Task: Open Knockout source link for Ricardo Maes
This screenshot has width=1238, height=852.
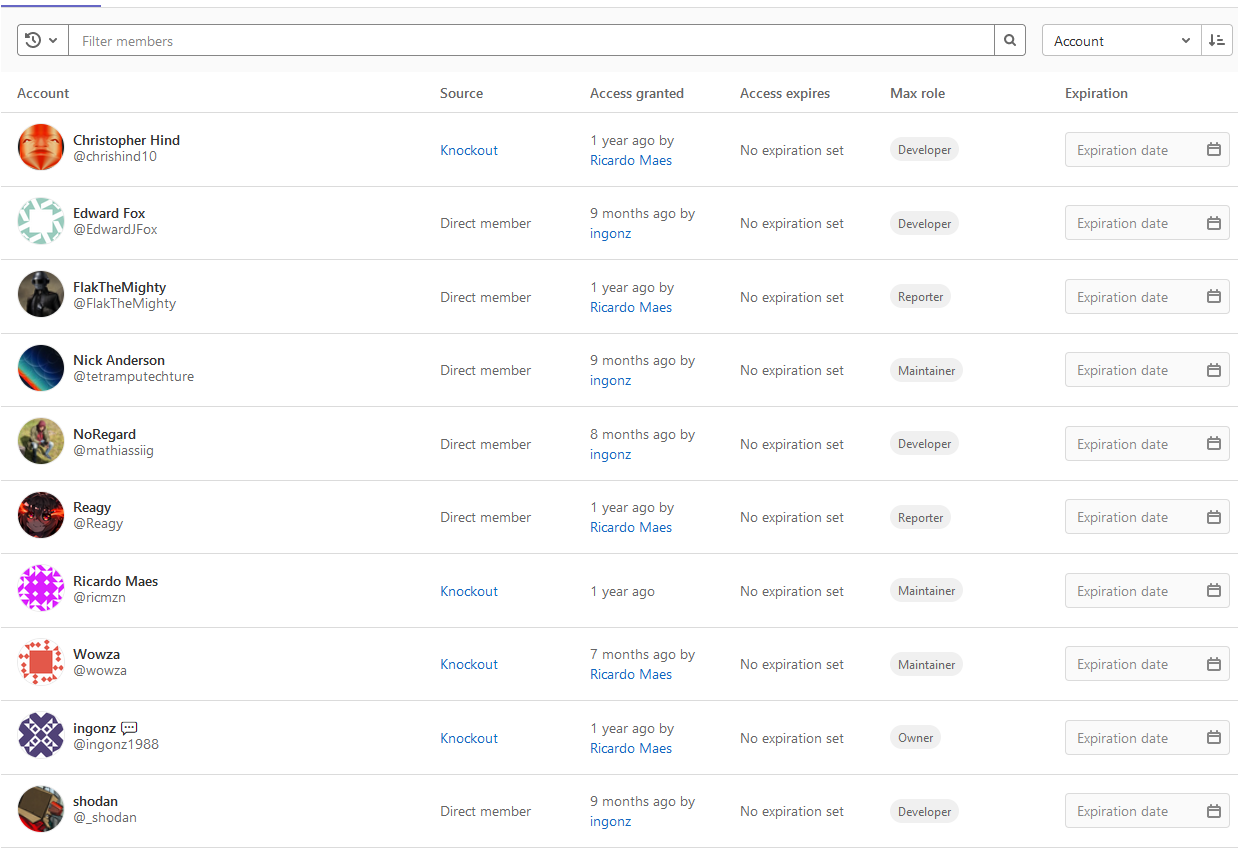Action: (469, 591)
